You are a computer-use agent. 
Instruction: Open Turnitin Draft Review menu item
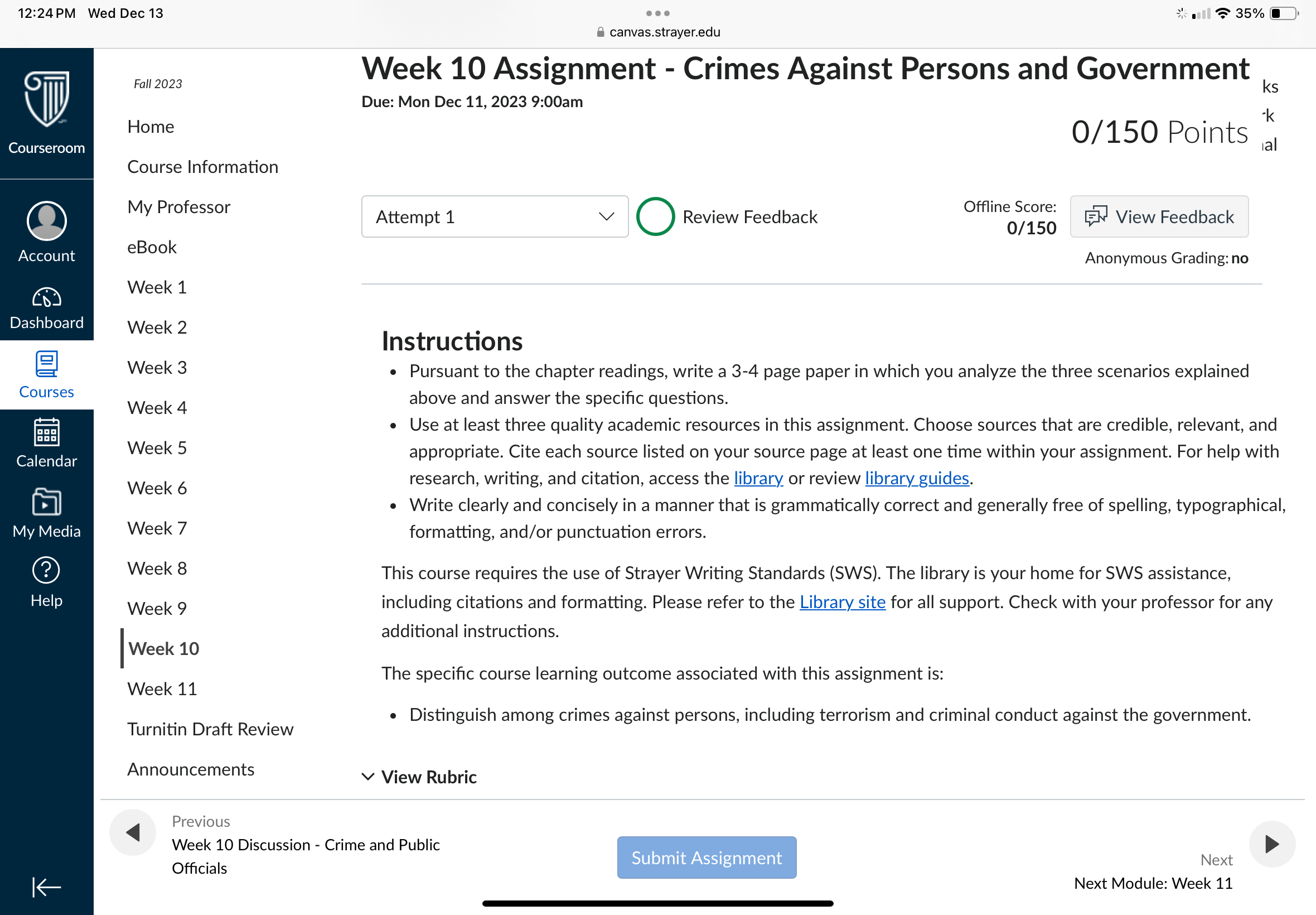(x=210, y=729)
